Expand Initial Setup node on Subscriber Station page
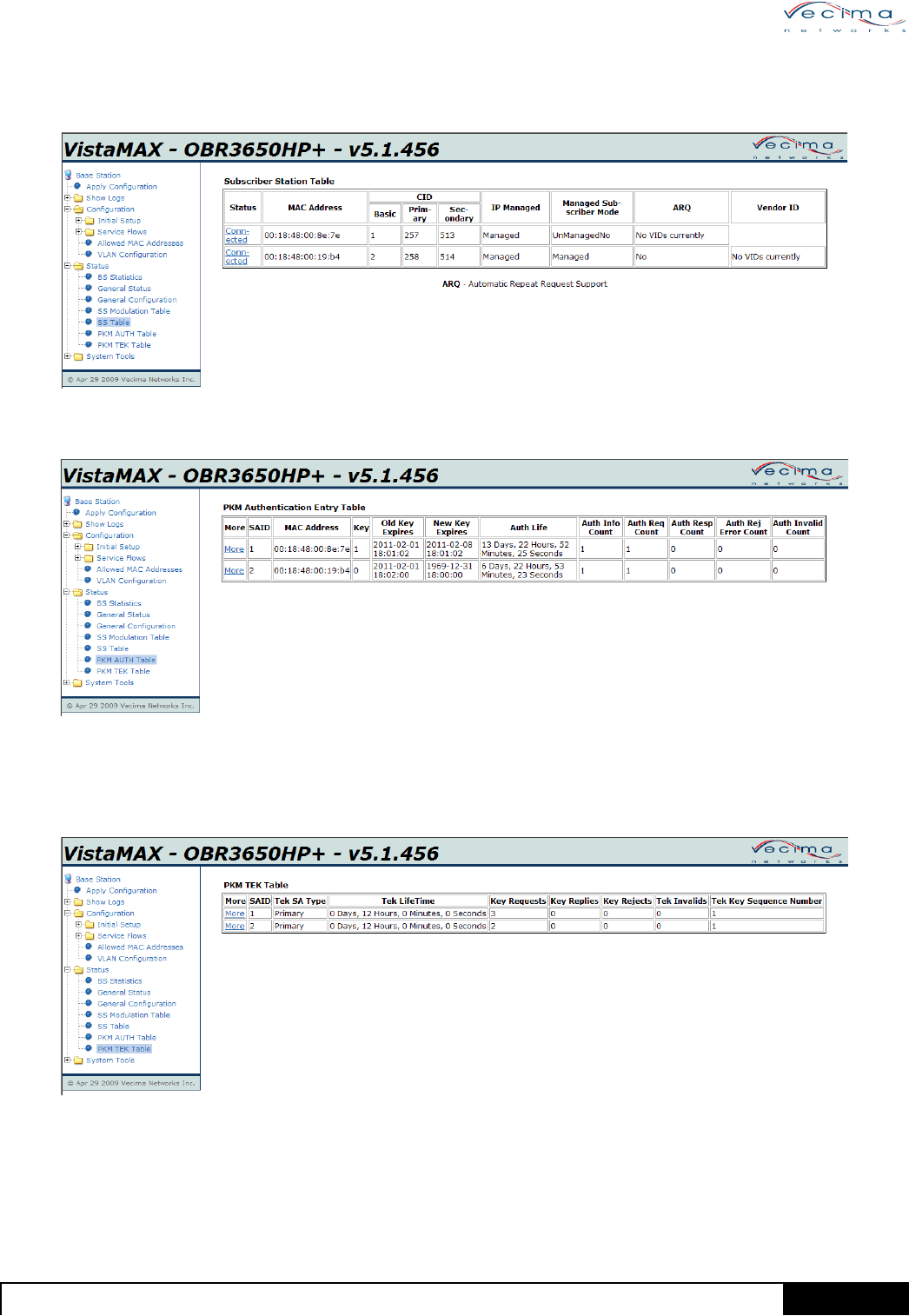909x1316 pixels. pos(79,221)
